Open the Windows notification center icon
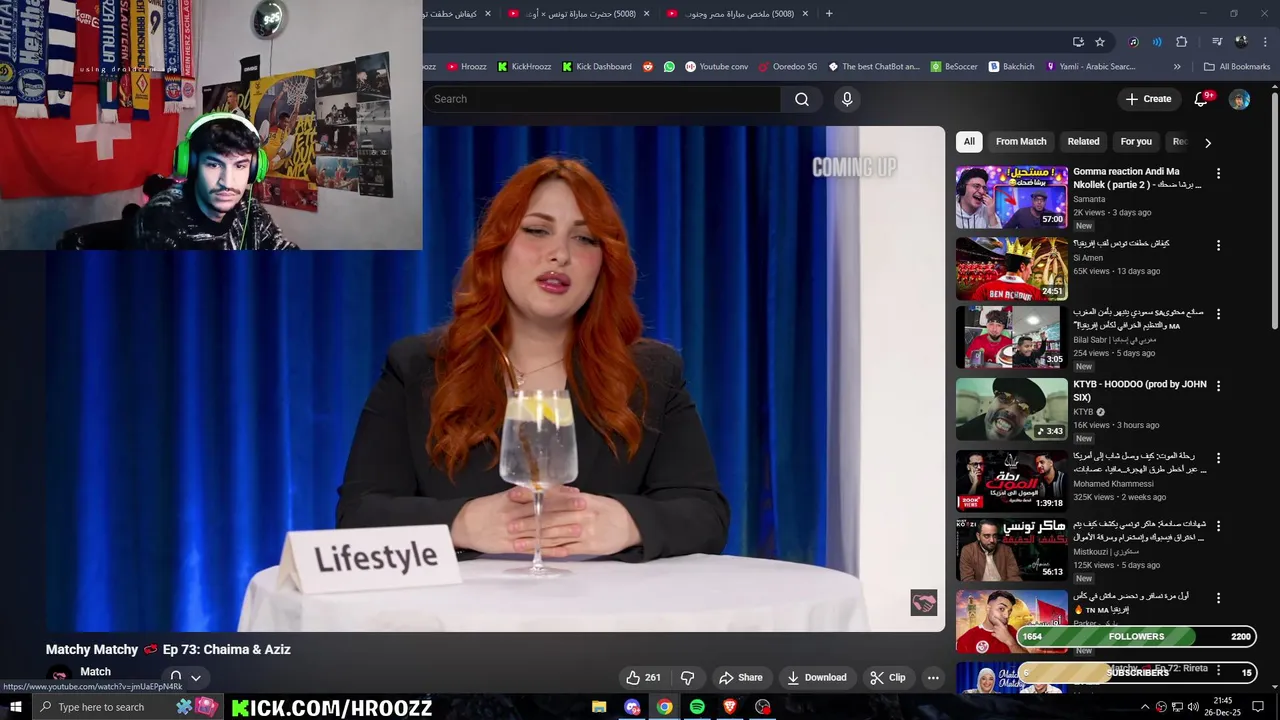 click(1258, 707)
